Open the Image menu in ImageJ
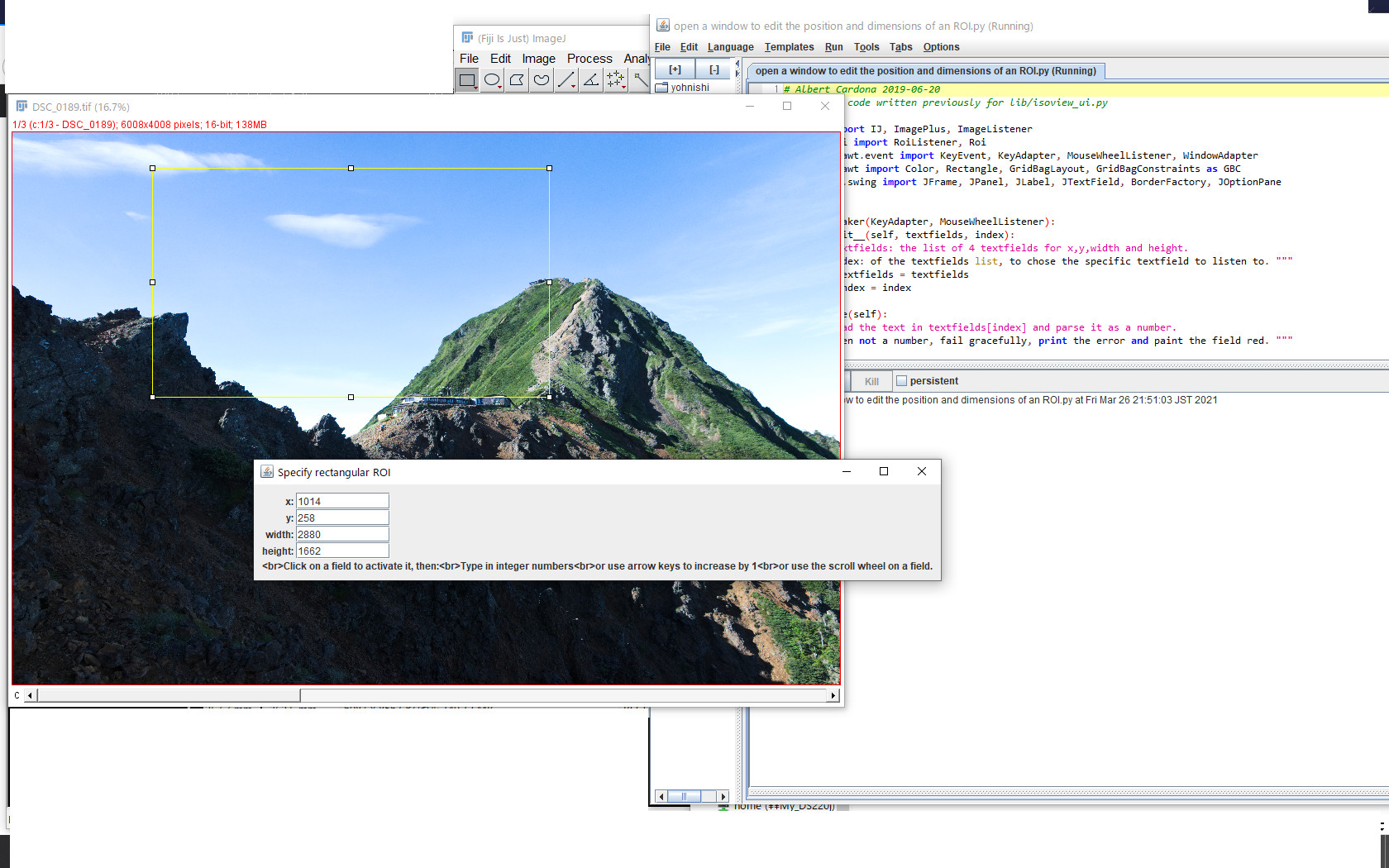This screenshot has width=1389, height=868. point(538,59)
